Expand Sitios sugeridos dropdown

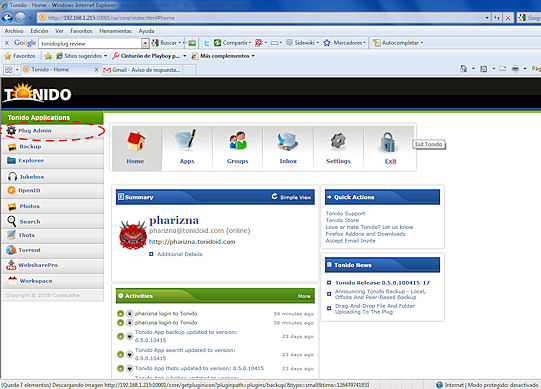(106, 56)
